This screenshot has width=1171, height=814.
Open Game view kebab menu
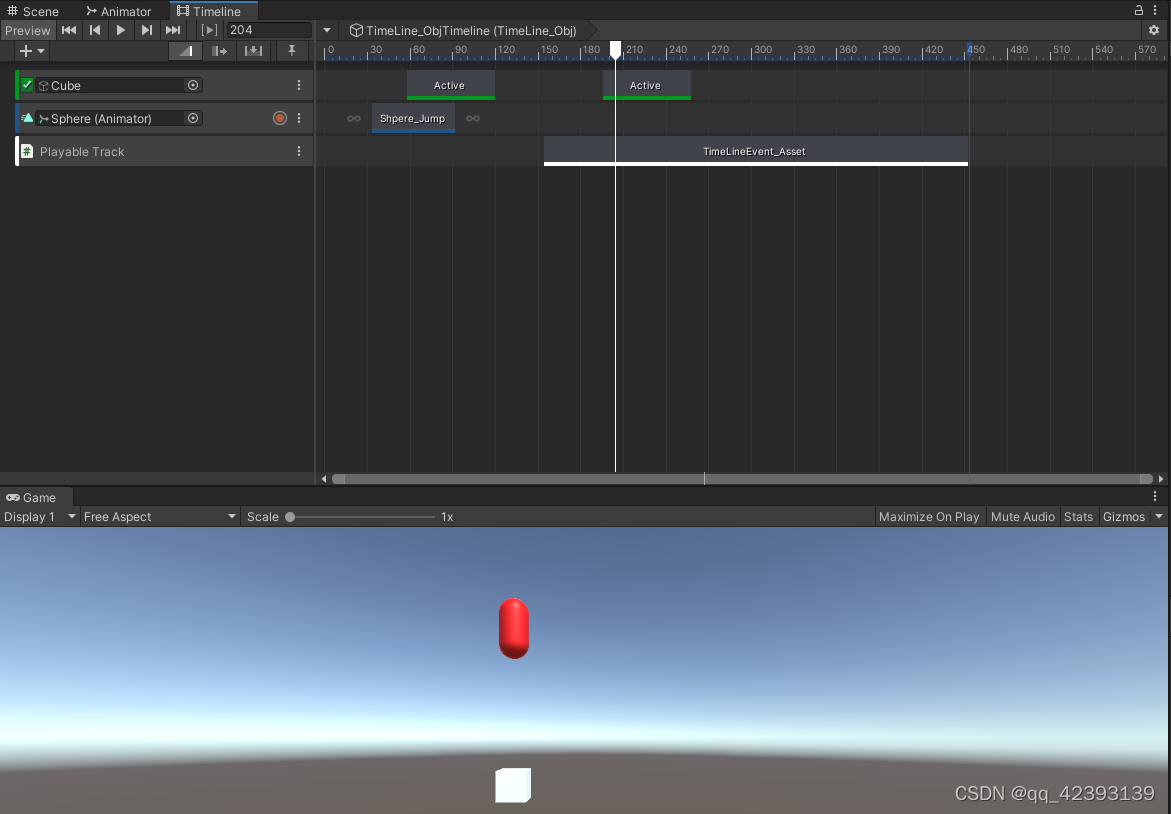tap(1155, 497)
